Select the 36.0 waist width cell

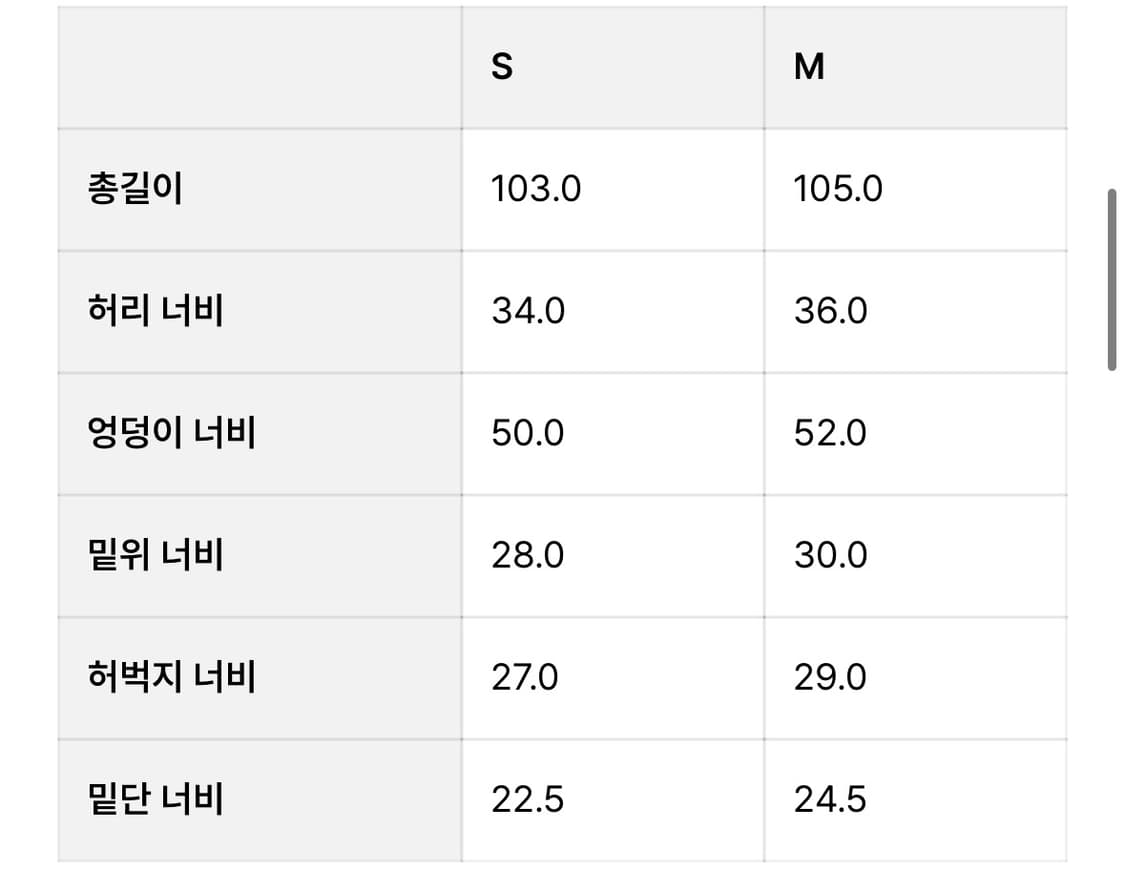point(915,311)
